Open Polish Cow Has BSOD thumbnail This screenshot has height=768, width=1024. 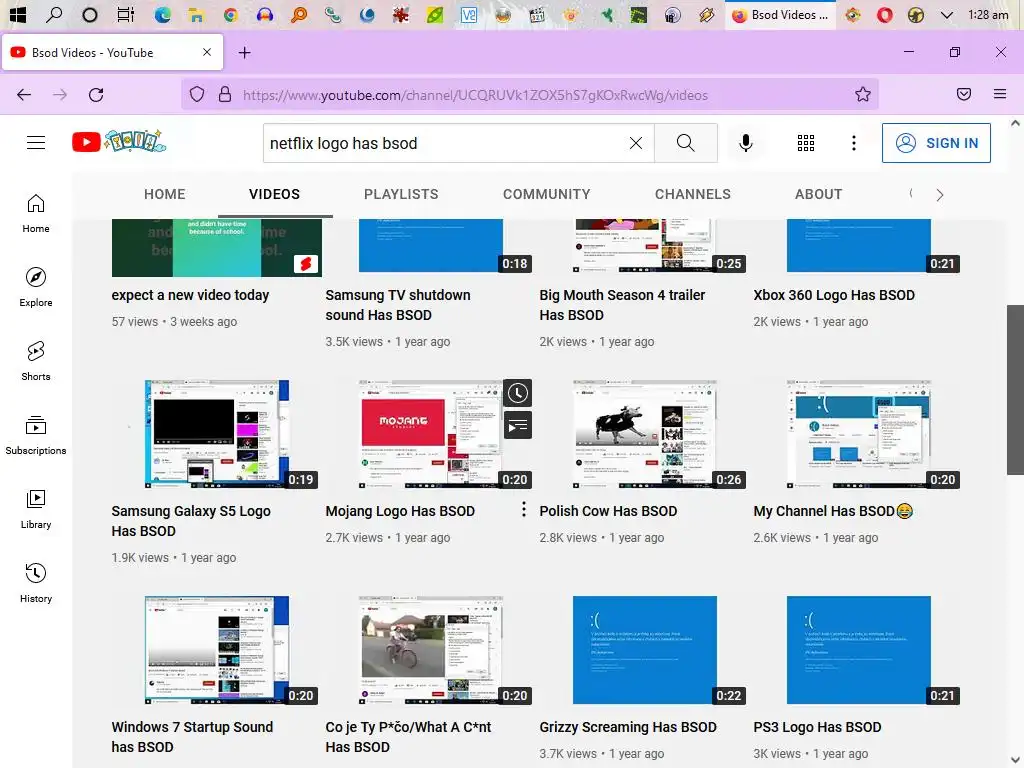coord(645,434)
